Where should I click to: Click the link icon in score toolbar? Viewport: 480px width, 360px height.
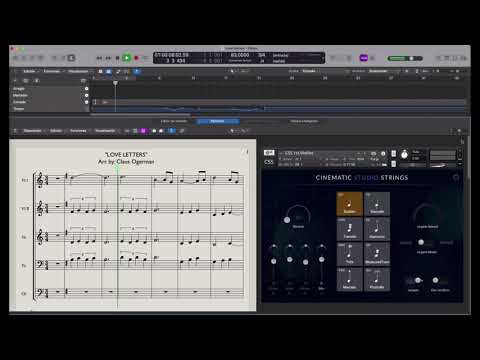pos(182,131)
